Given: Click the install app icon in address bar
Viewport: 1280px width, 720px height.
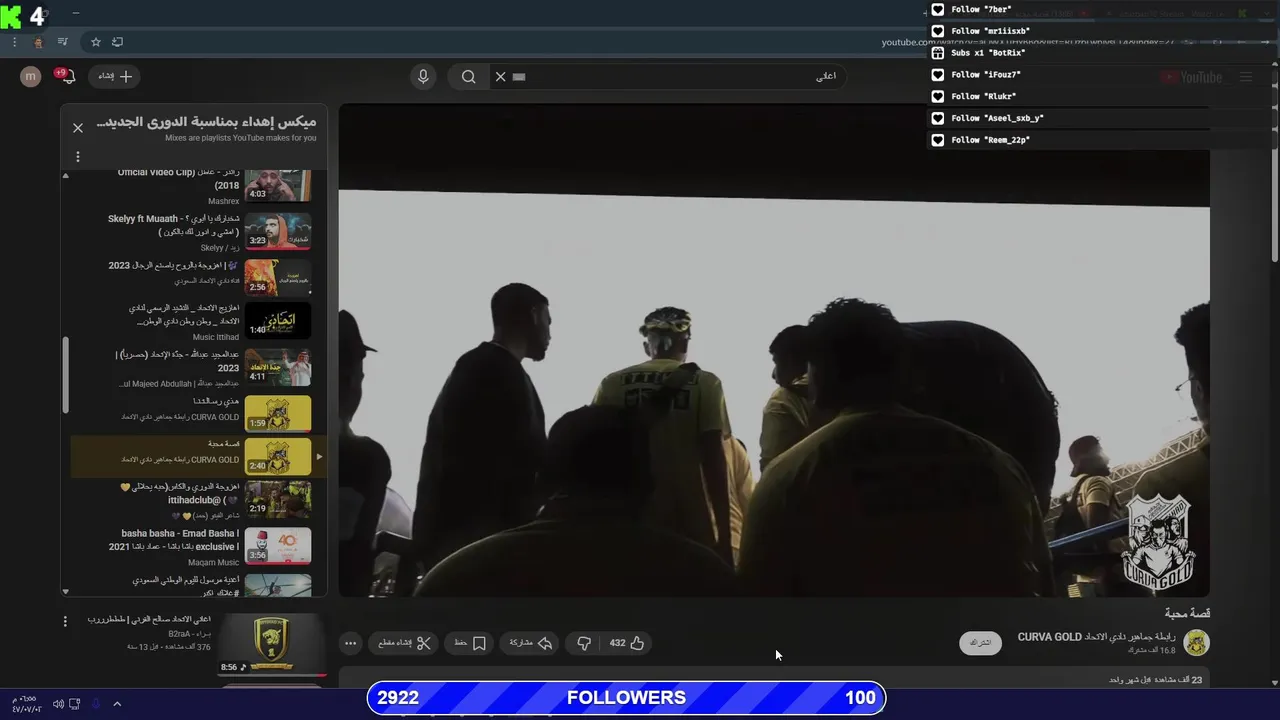Looking at the screenshot, I should pyautogui.click(x=117, y=42).
